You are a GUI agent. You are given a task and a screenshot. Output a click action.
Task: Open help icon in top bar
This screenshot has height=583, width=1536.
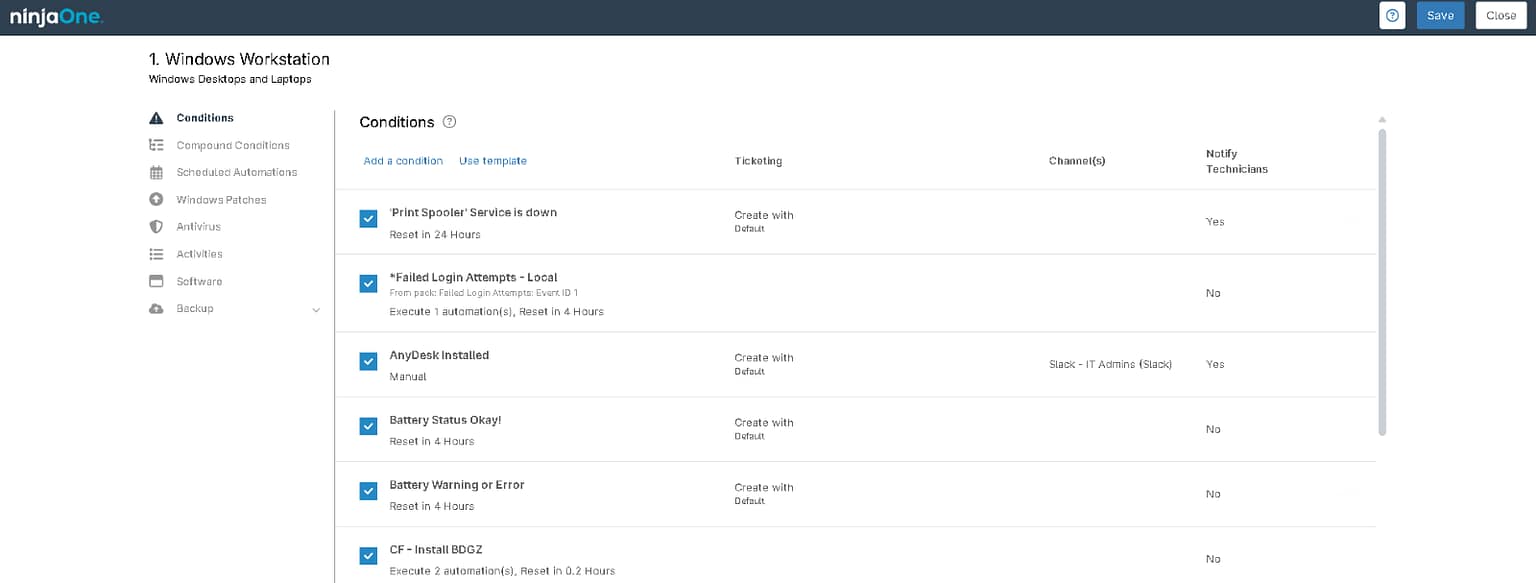[x=1392, y=16]
